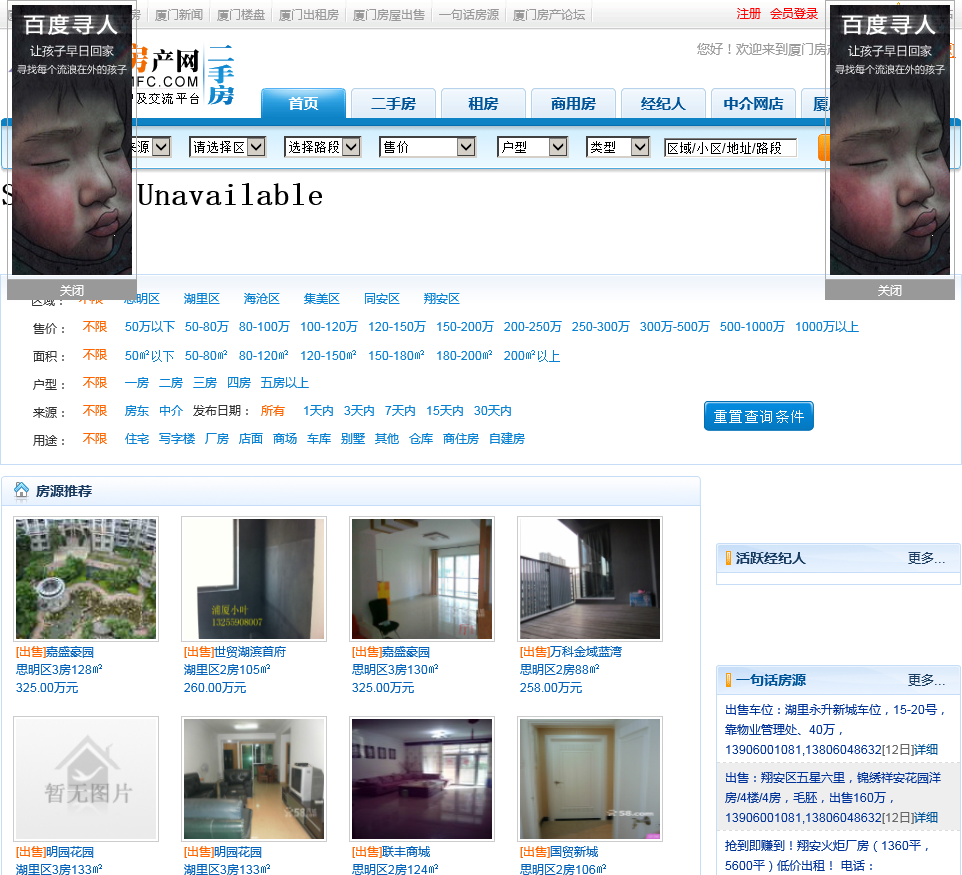Open the 联丰商城 living room photo
Screen dimensions: 962x875
click(x=422, y=779)
